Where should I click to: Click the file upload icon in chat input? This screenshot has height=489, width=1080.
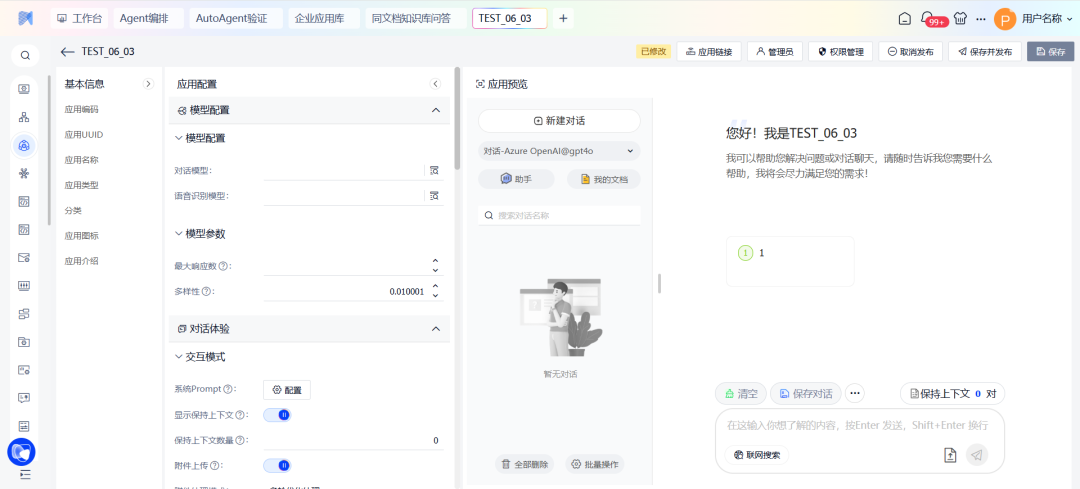coord(950,455)
